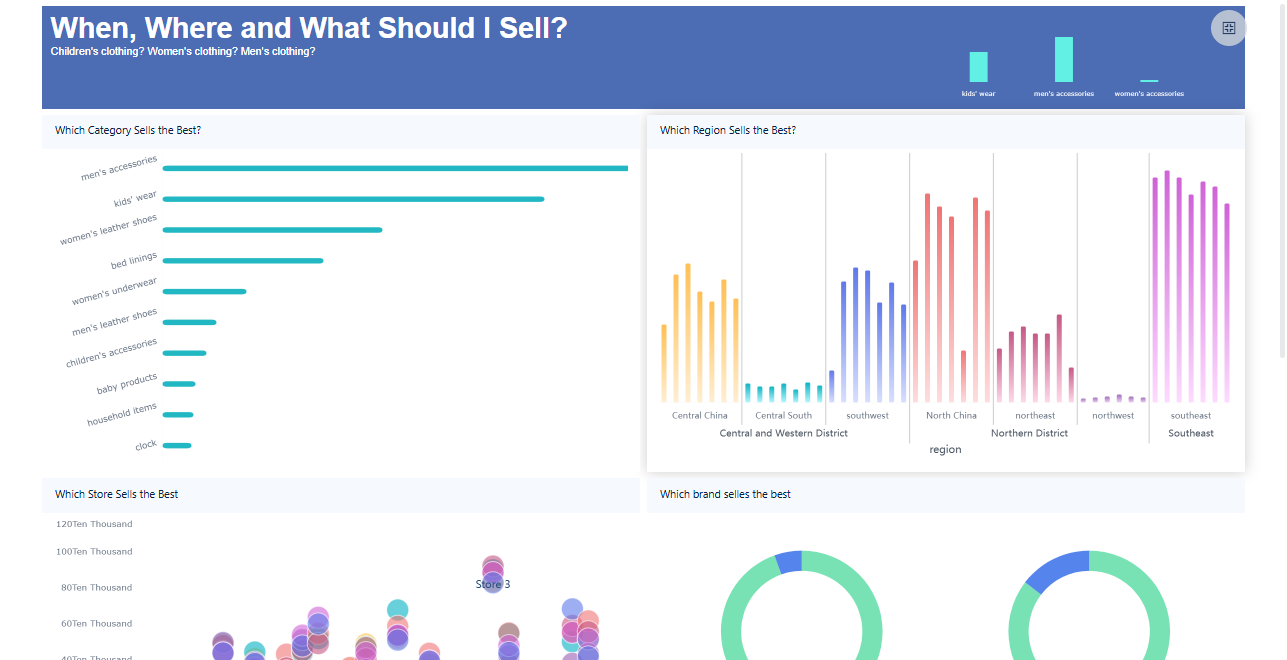Select the Central and Western District label
The width and height of the screenshot is (1287, 660).
tap(783, 434)
